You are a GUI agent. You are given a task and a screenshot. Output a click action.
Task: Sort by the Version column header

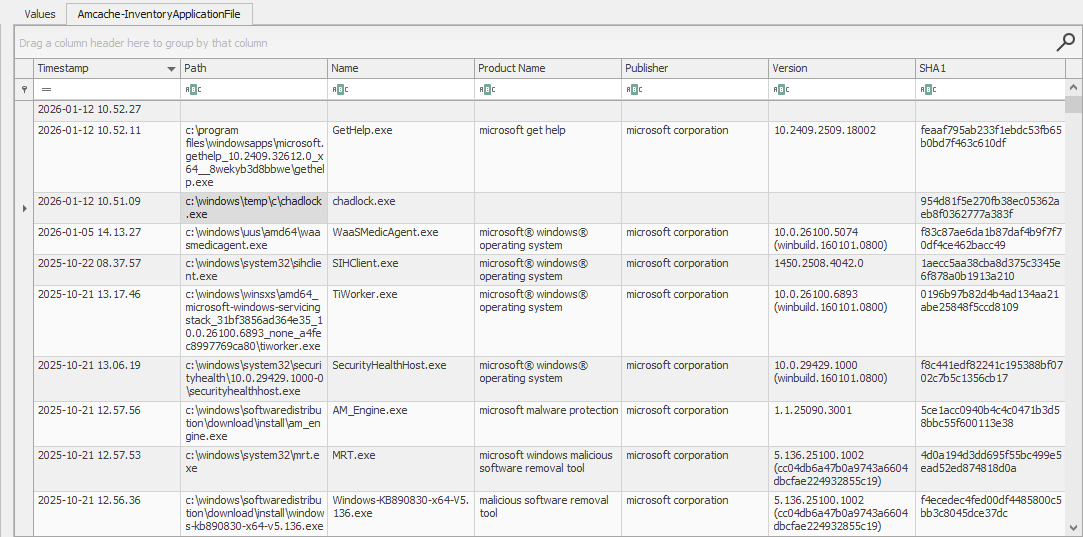(x=843, y=68)
